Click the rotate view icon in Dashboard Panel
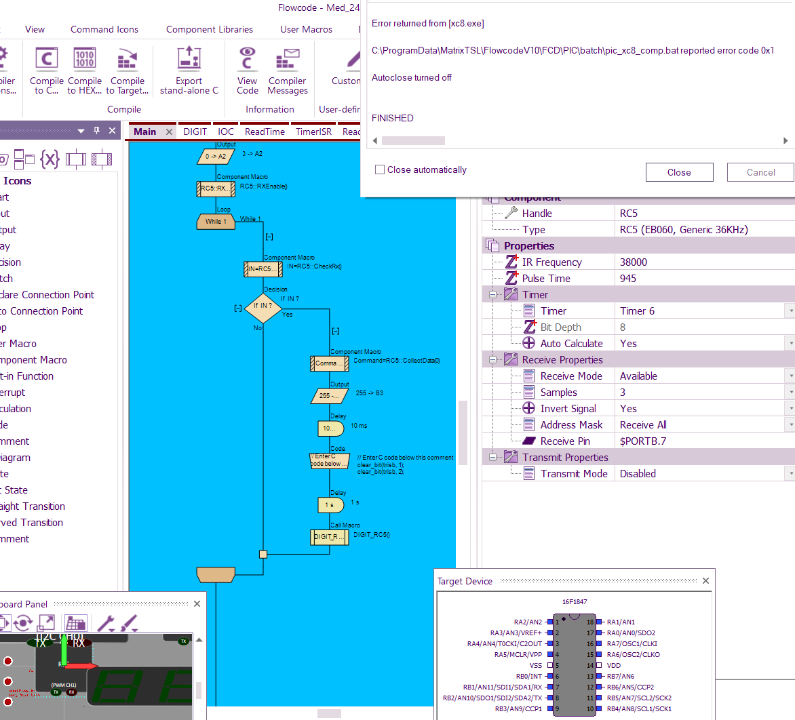 [23, 623]
